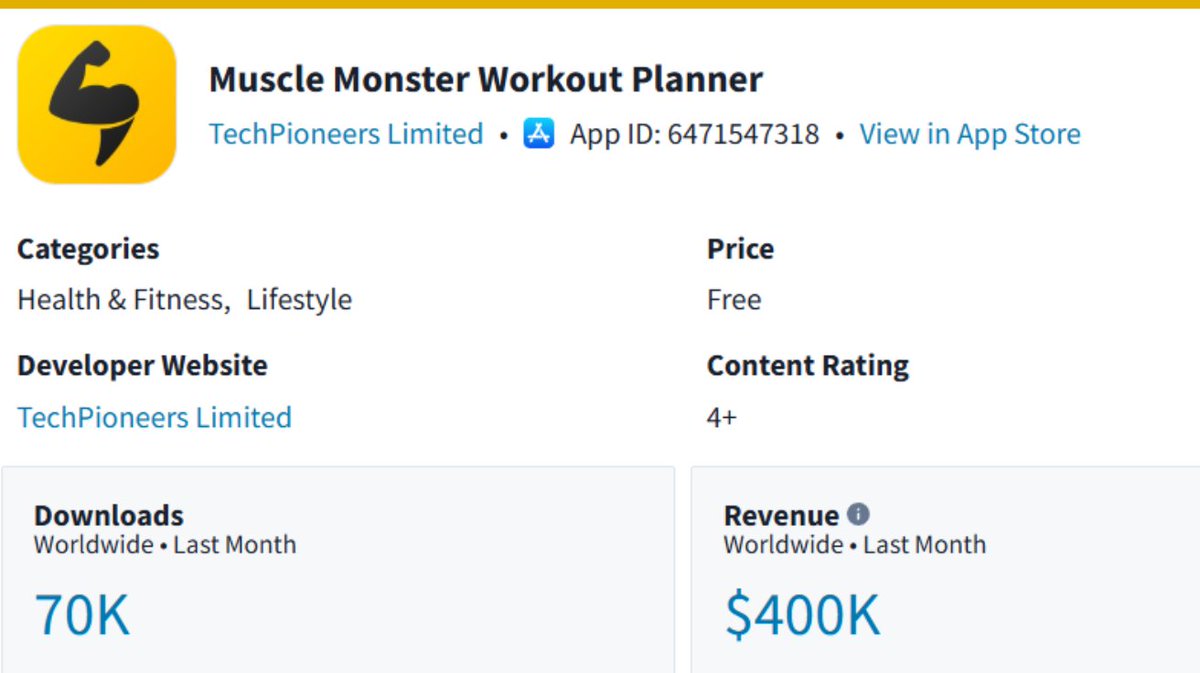1200x673 pixels.
Task: Click the Health & Fitness category
Action: tap(121, 300)
